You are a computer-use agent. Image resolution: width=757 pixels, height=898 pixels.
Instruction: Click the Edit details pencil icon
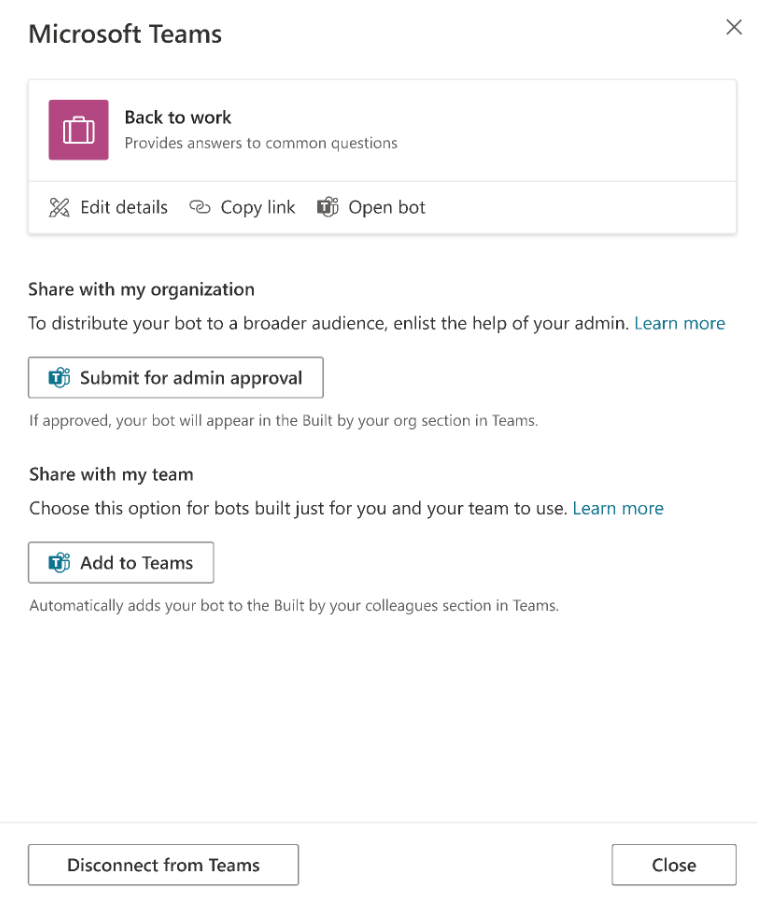pos(59,207)
